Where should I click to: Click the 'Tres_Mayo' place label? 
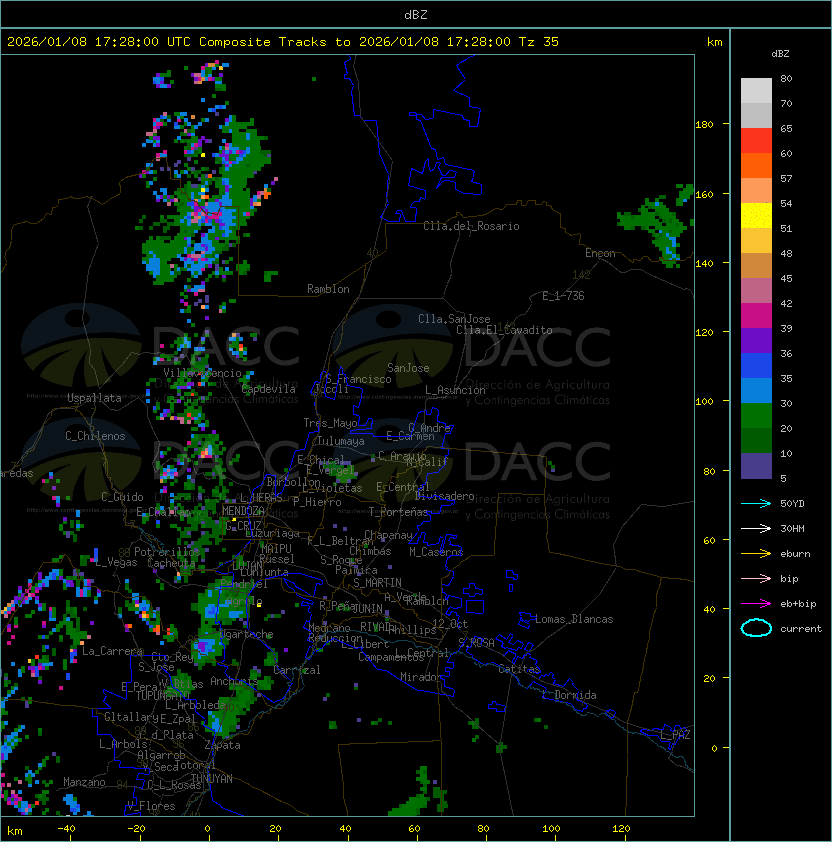click(x=330, y=423)
